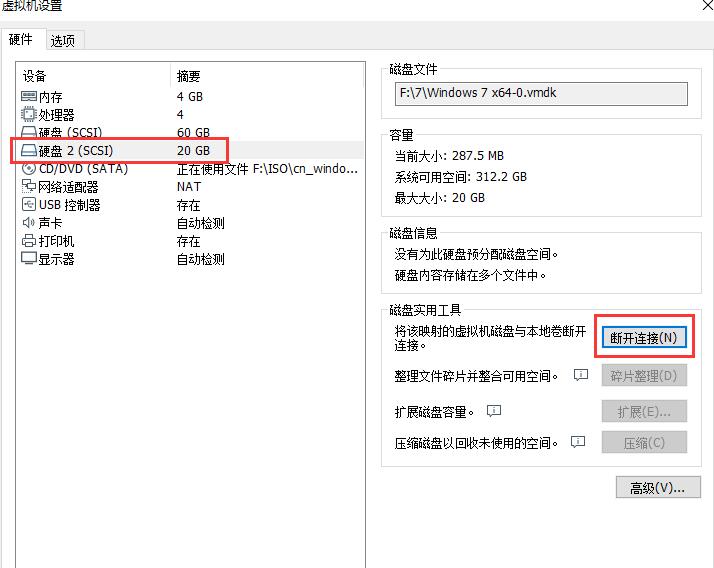The height and width of the screenshot is (568, 714).
Task: Select the 网络适配器 row label
Action: (68, 187)
